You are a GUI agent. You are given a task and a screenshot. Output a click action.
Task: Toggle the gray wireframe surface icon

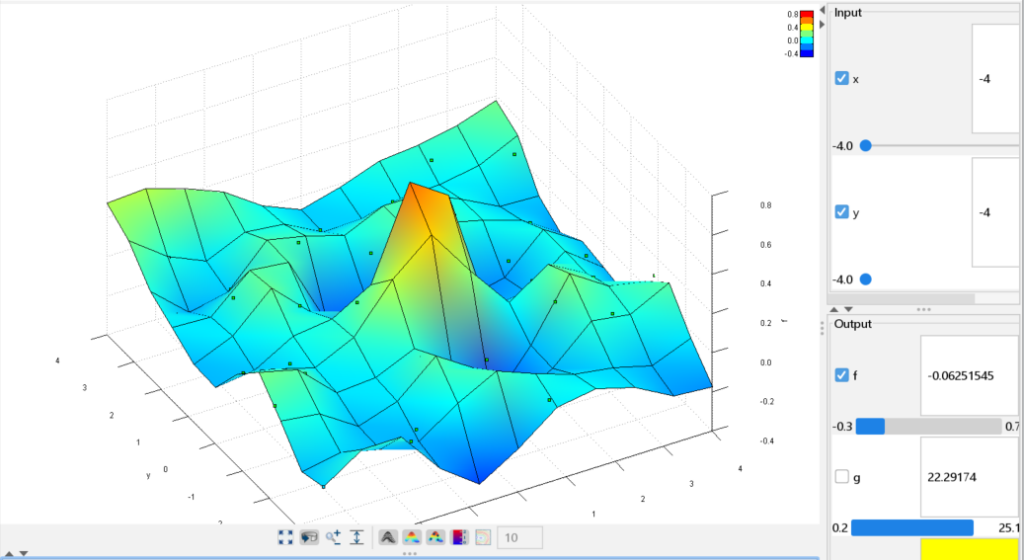click(387, 538)
